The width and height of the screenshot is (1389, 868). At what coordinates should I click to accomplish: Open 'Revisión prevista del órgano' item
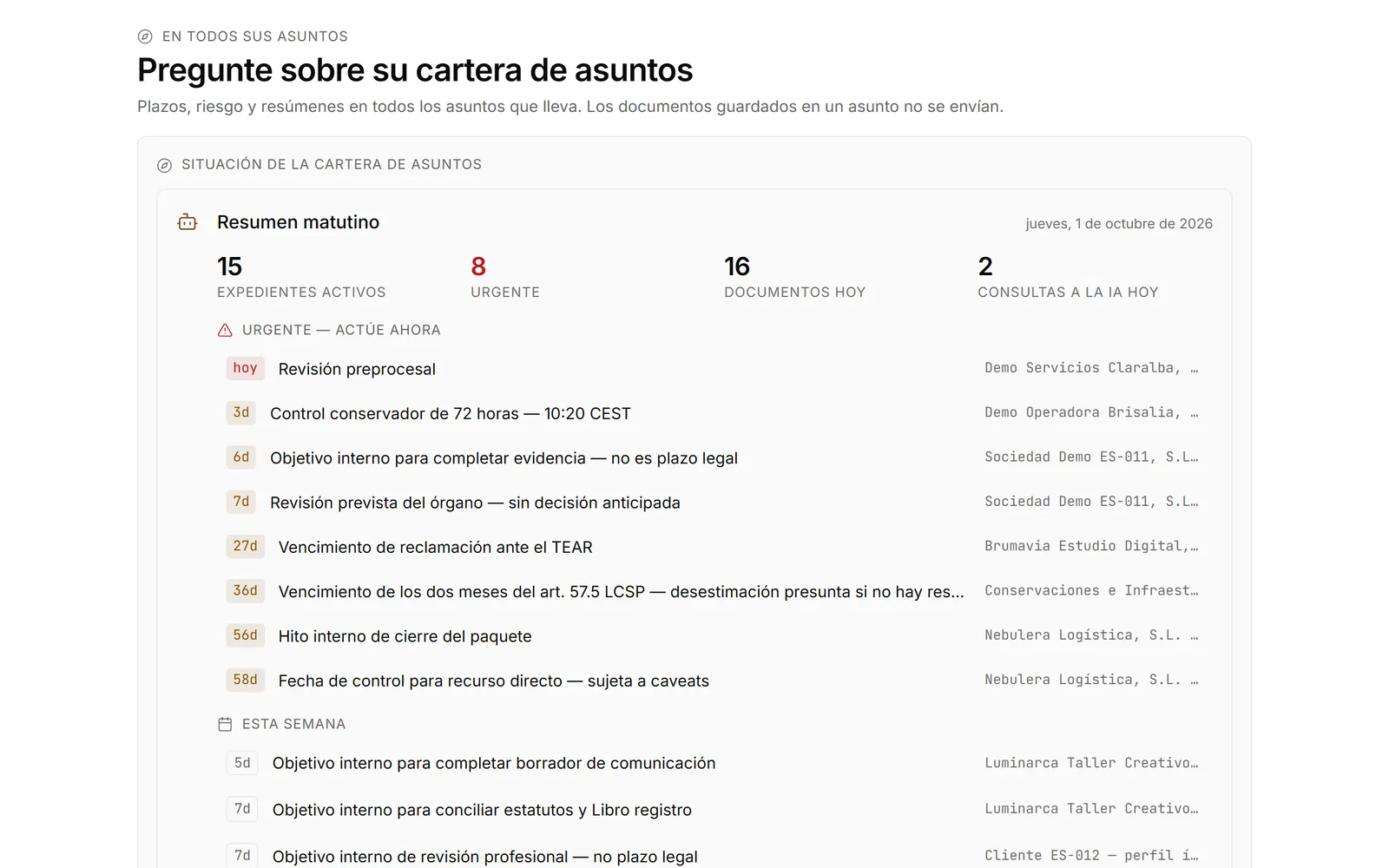[475, 503]
